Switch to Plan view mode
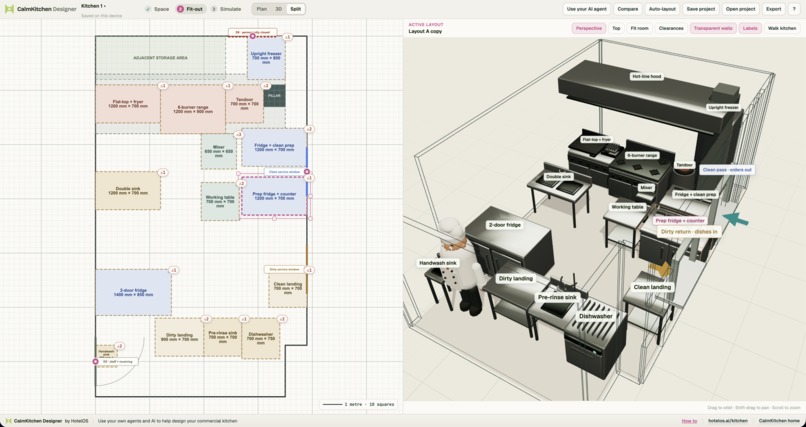 262,9
